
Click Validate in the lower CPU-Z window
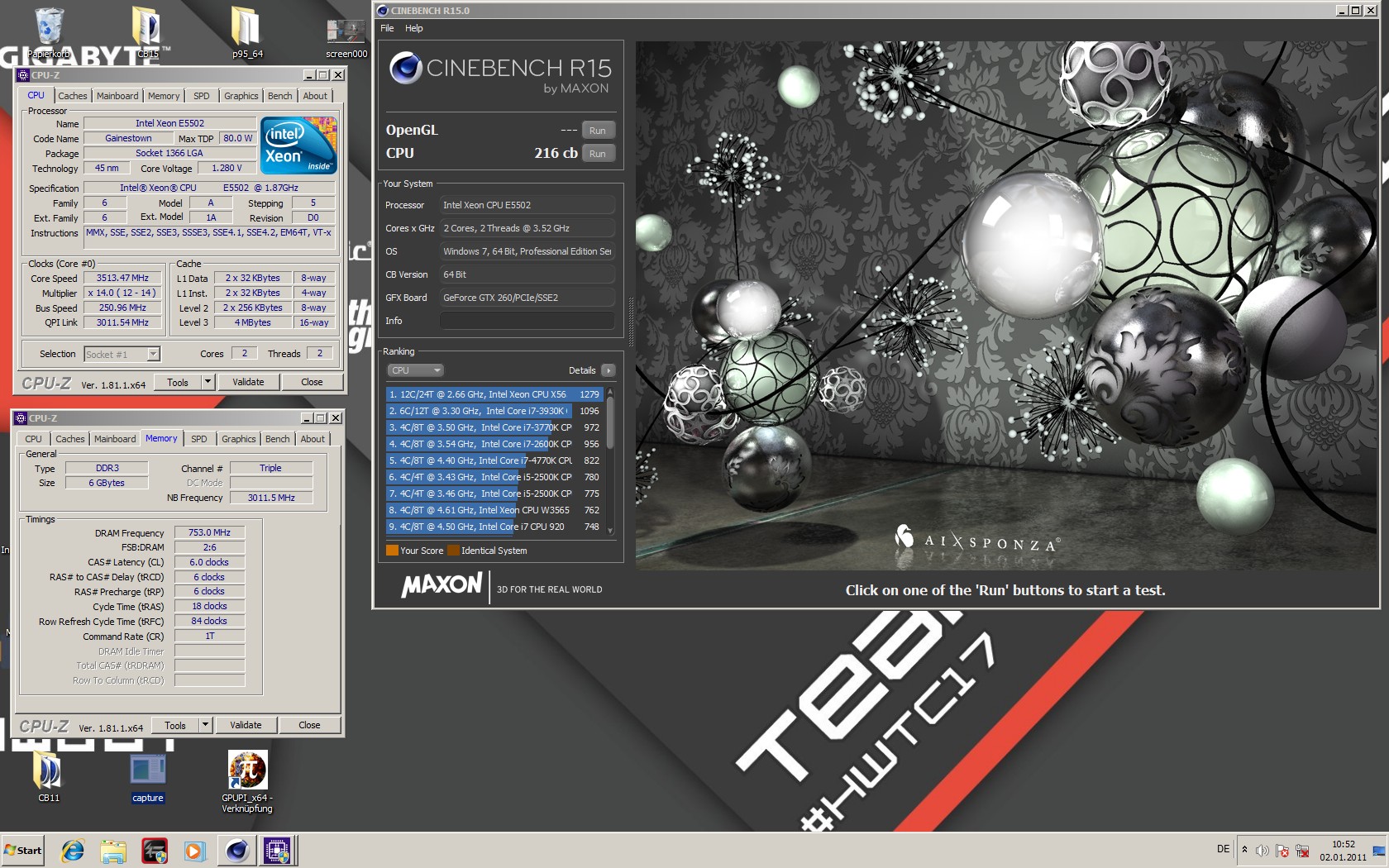246,725
